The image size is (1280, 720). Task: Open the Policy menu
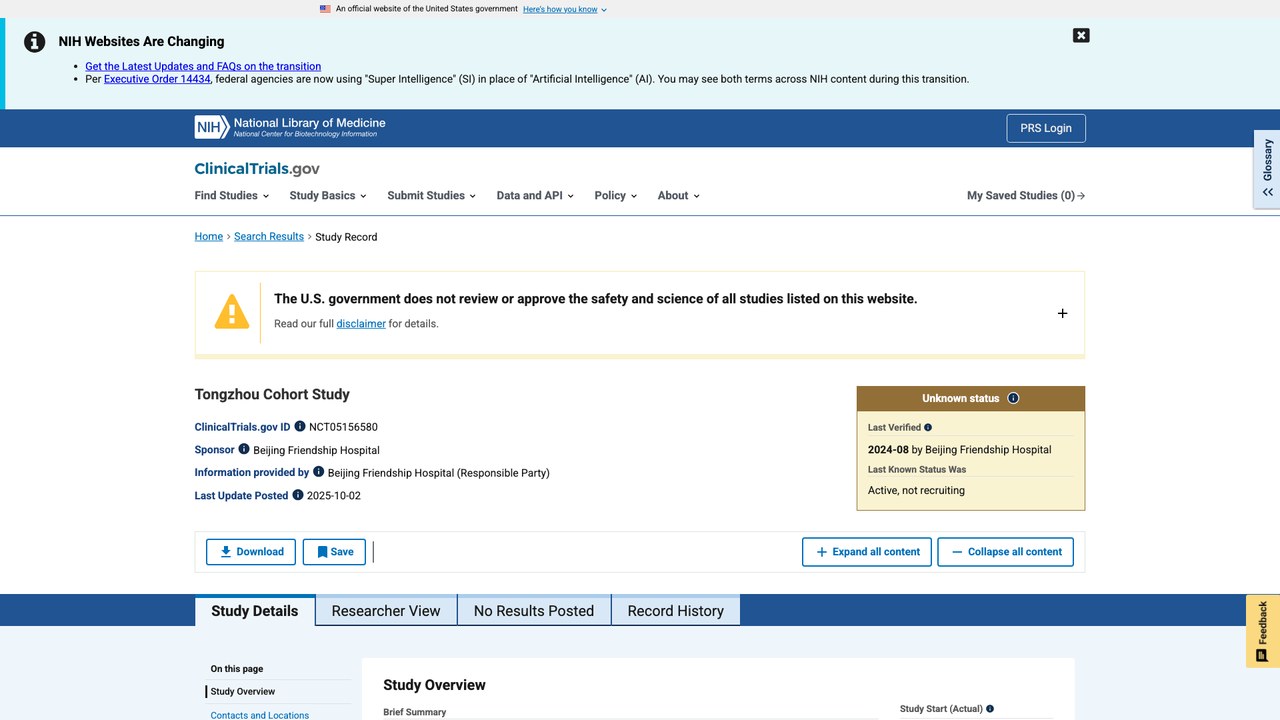click(x=616, y=196)
